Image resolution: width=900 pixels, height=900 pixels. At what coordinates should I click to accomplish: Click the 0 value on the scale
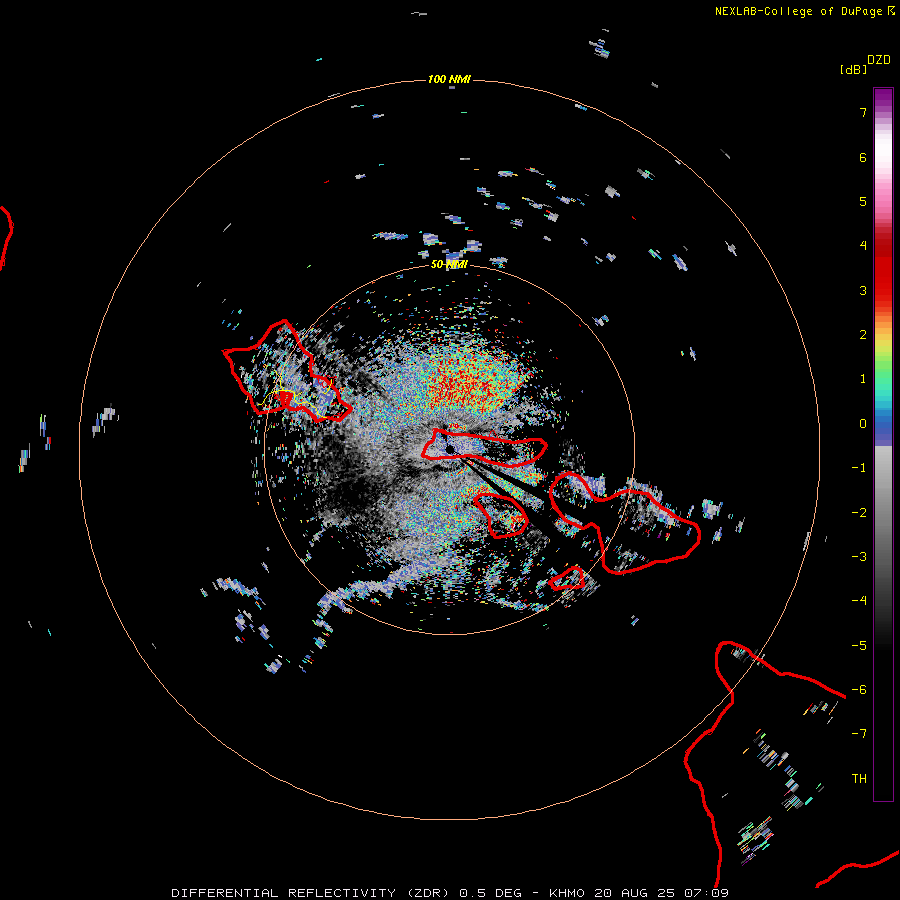tap(863, 424)
